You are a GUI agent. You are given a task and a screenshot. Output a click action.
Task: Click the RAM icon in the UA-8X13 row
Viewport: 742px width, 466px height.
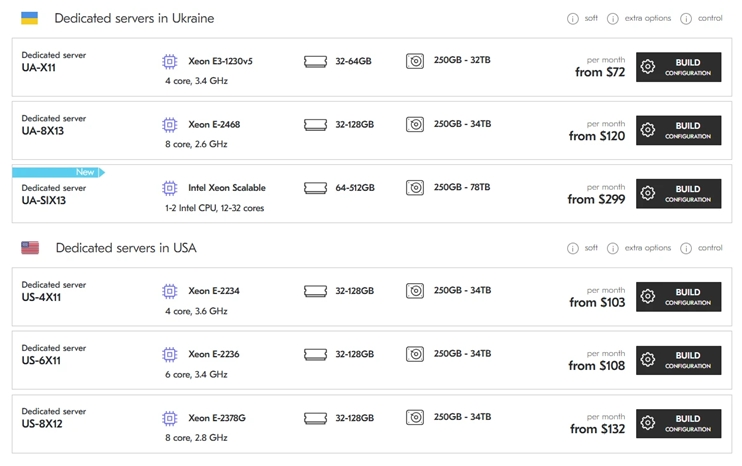click(x=316, y=125)
